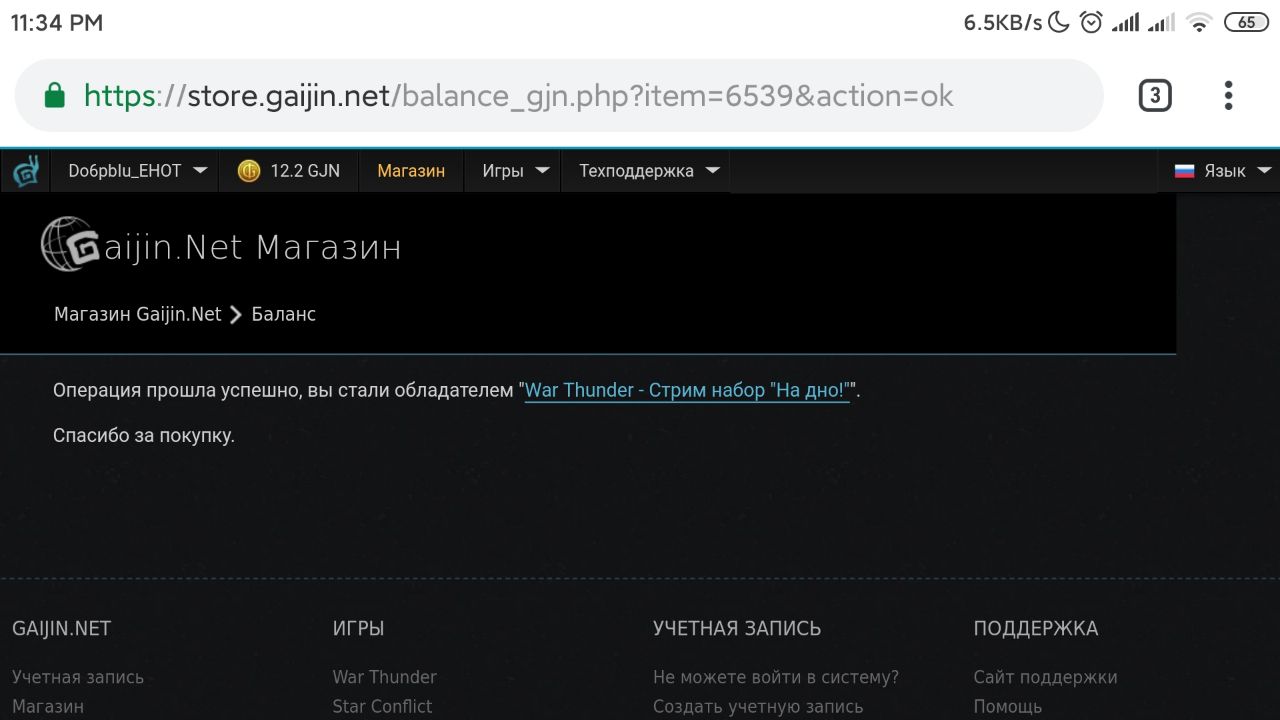Click the GJN coin icon
This screenshot has width=1280, height=720.
249,171
